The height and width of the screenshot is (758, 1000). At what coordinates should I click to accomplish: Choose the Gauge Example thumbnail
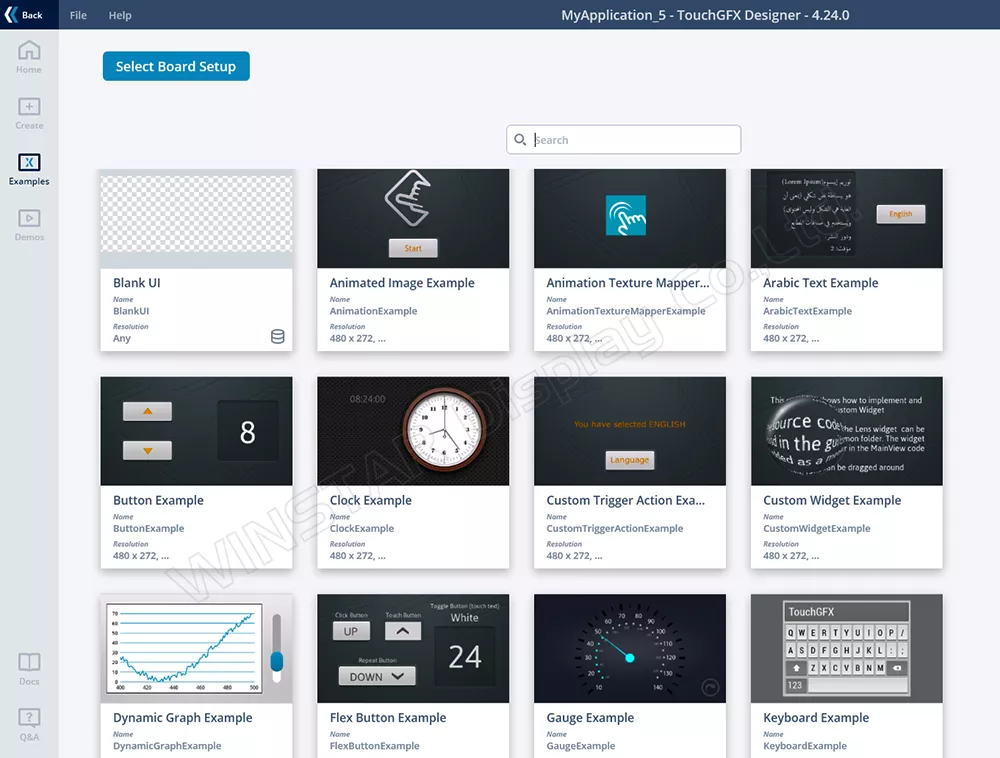630,648
